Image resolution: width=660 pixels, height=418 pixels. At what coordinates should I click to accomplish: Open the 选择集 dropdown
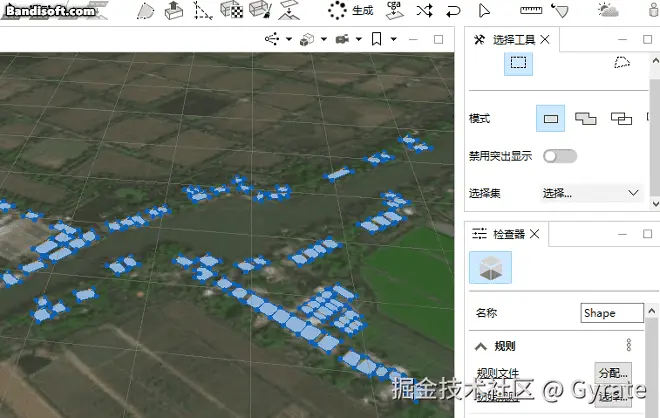(591, 192)
